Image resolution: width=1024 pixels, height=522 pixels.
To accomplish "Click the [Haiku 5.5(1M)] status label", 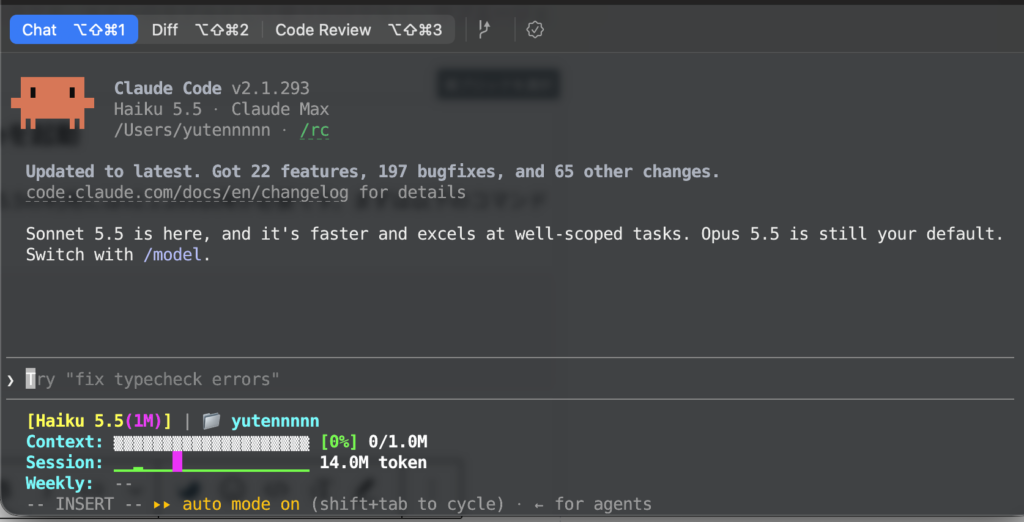I will [99, 421].
